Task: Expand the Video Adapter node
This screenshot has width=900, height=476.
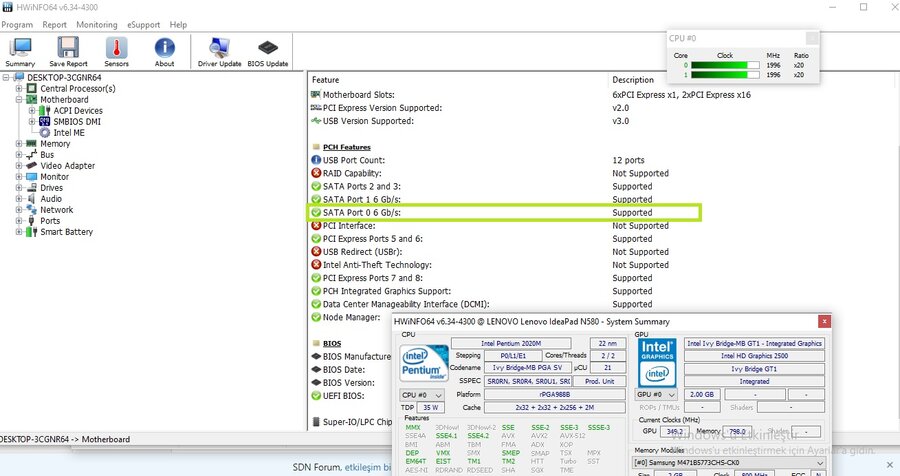Action: pos(19,165)
